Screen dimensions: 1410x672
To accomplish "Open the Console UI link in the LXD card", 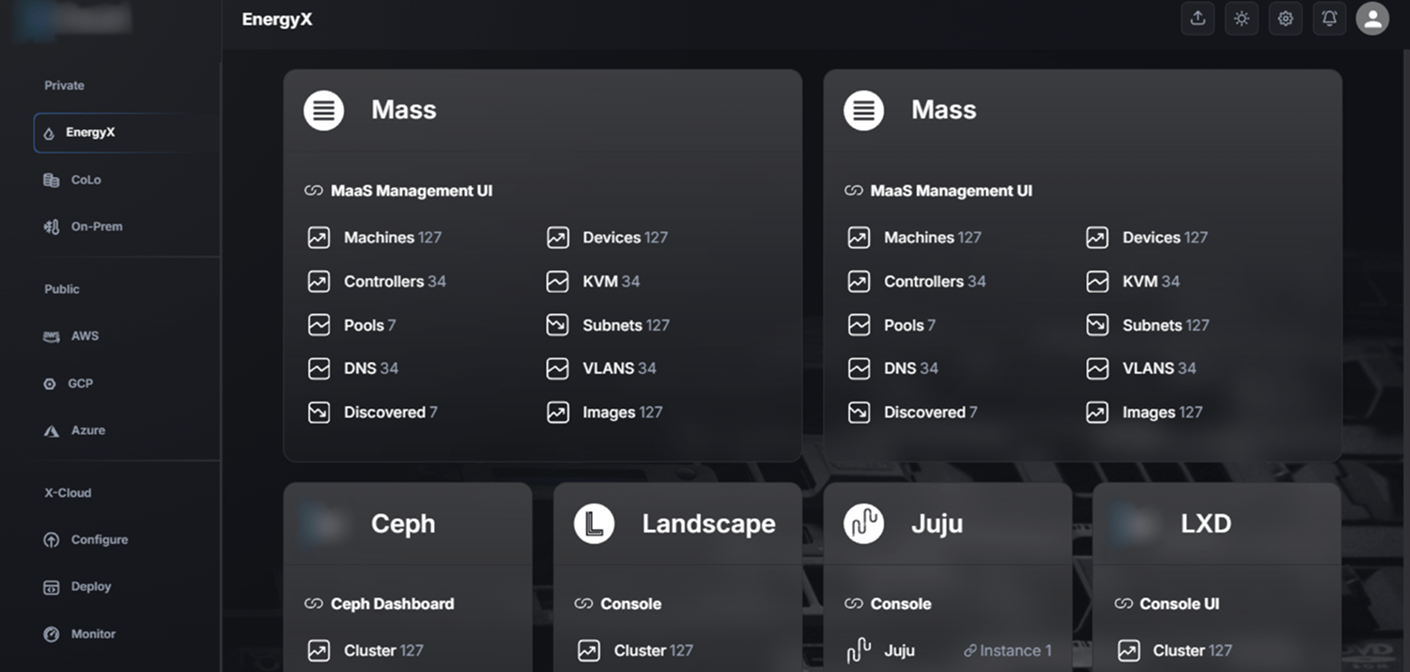I will pyautogui.click(x=1167, y=604).
